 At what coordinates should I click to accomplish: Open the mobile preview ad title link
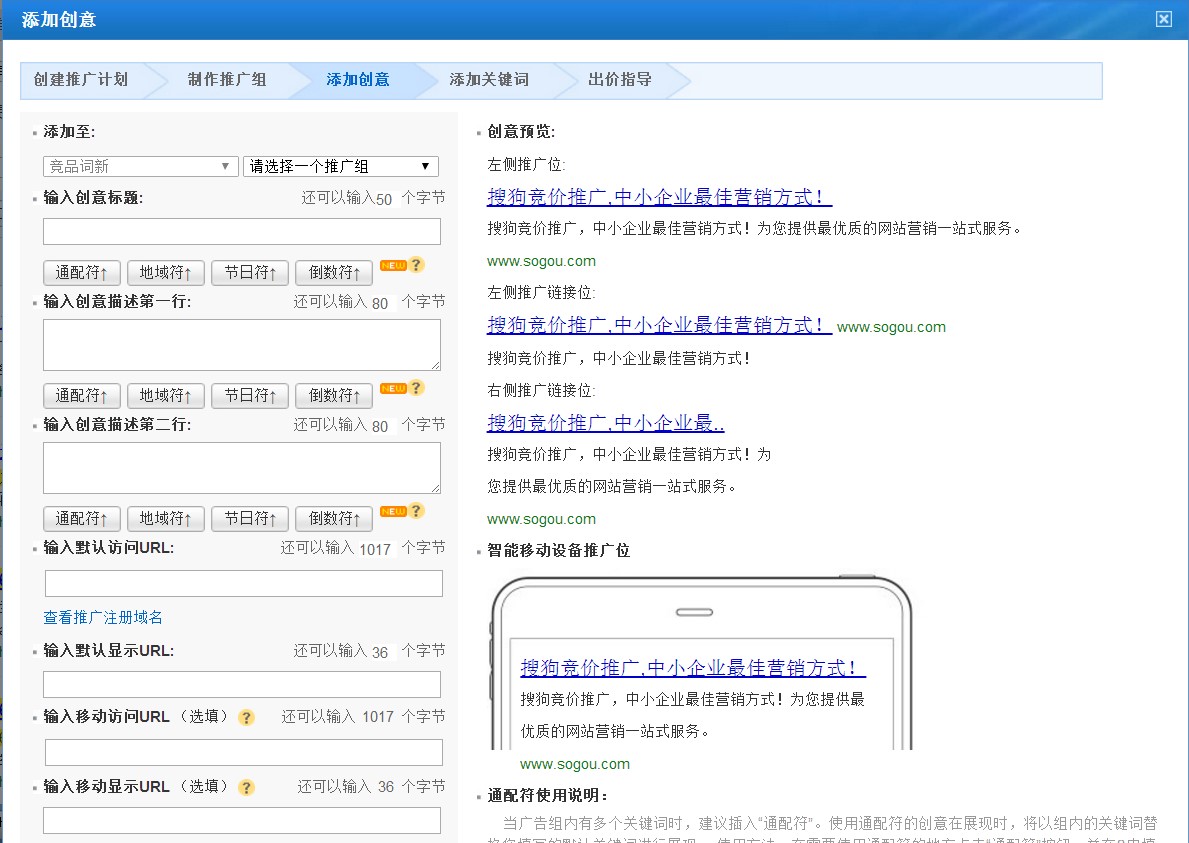[692, 668]
